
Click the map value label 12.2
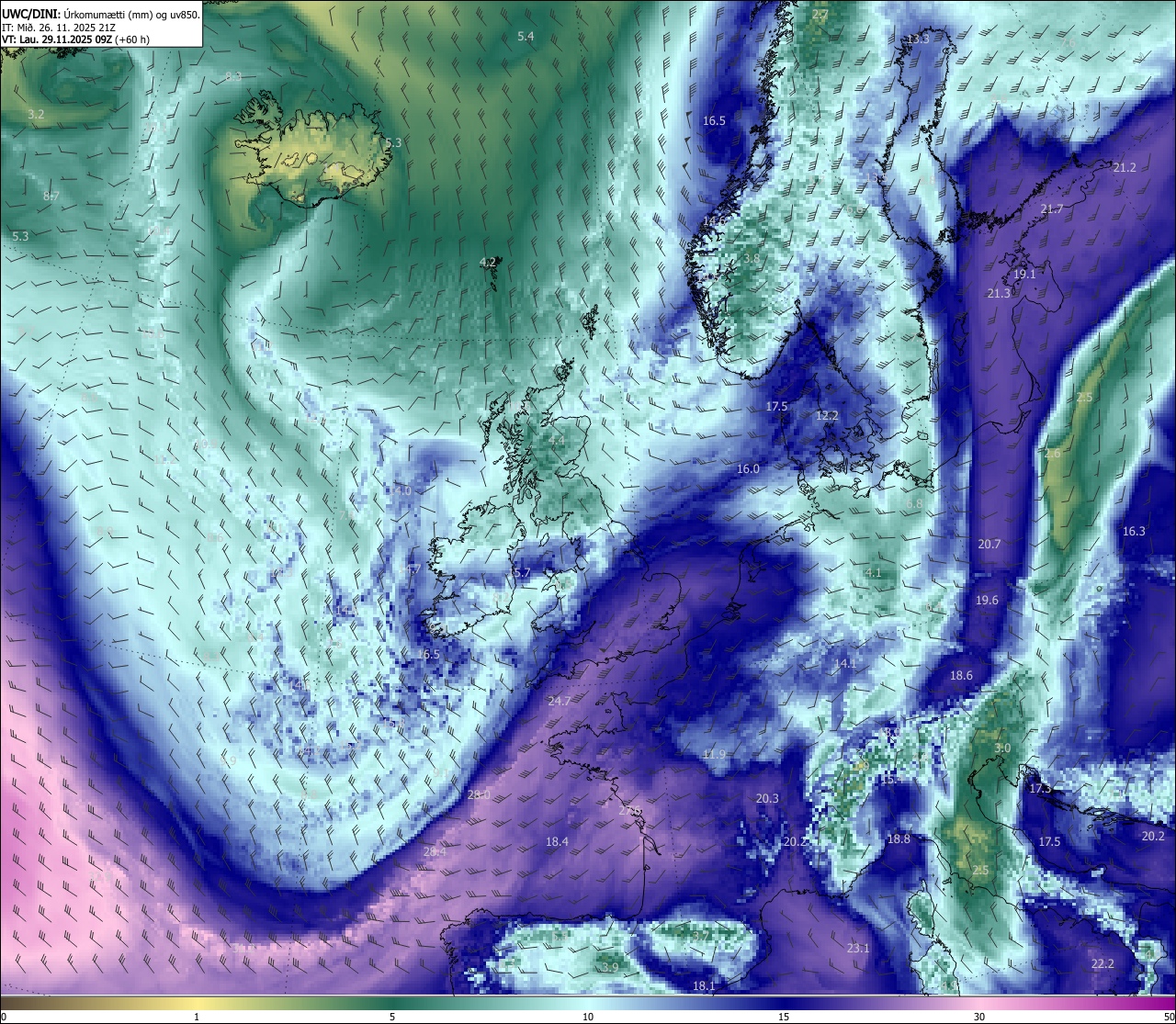coord(827,416)
